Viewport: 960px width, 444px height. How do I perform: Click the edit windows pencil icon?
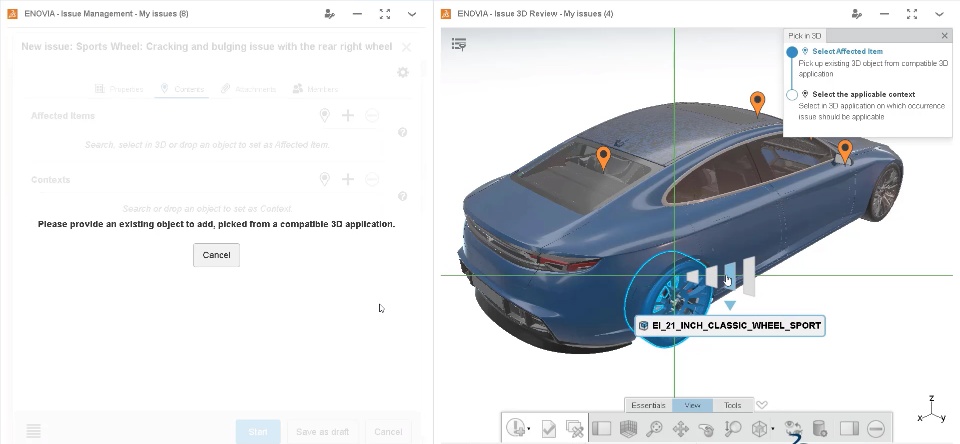coord(574,428)
